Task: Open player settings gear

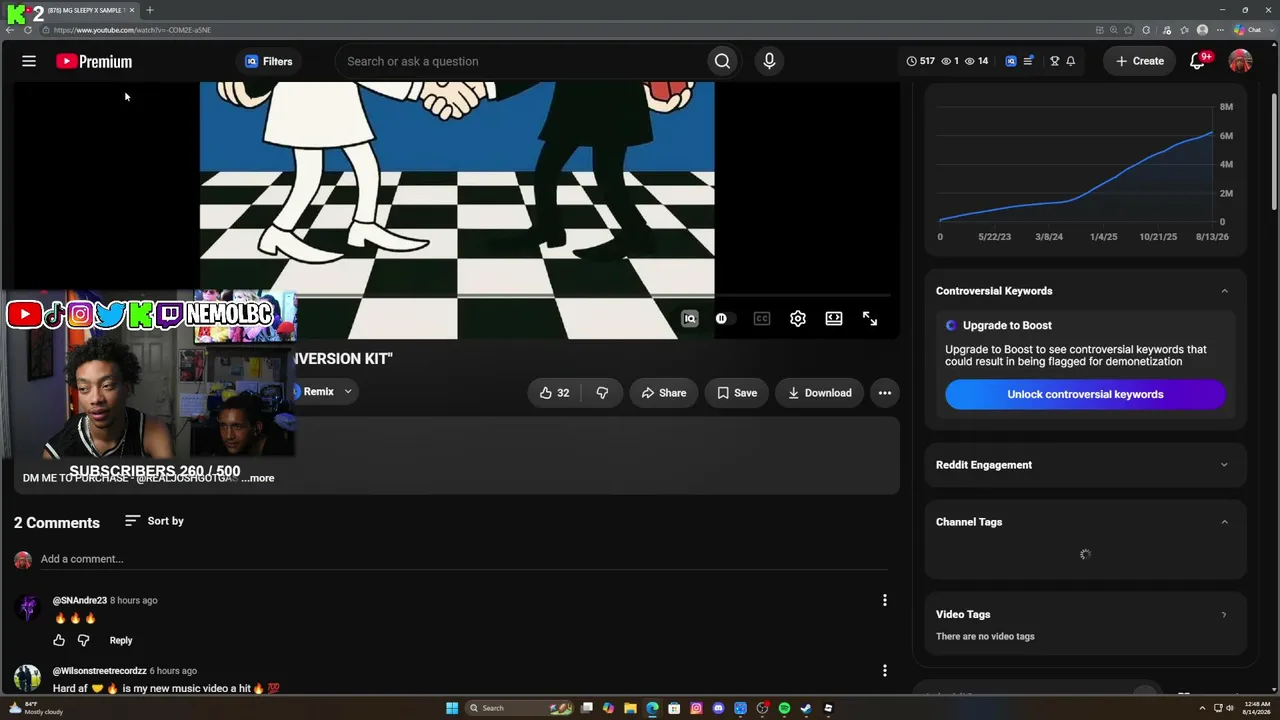Action: coord(797,318)
